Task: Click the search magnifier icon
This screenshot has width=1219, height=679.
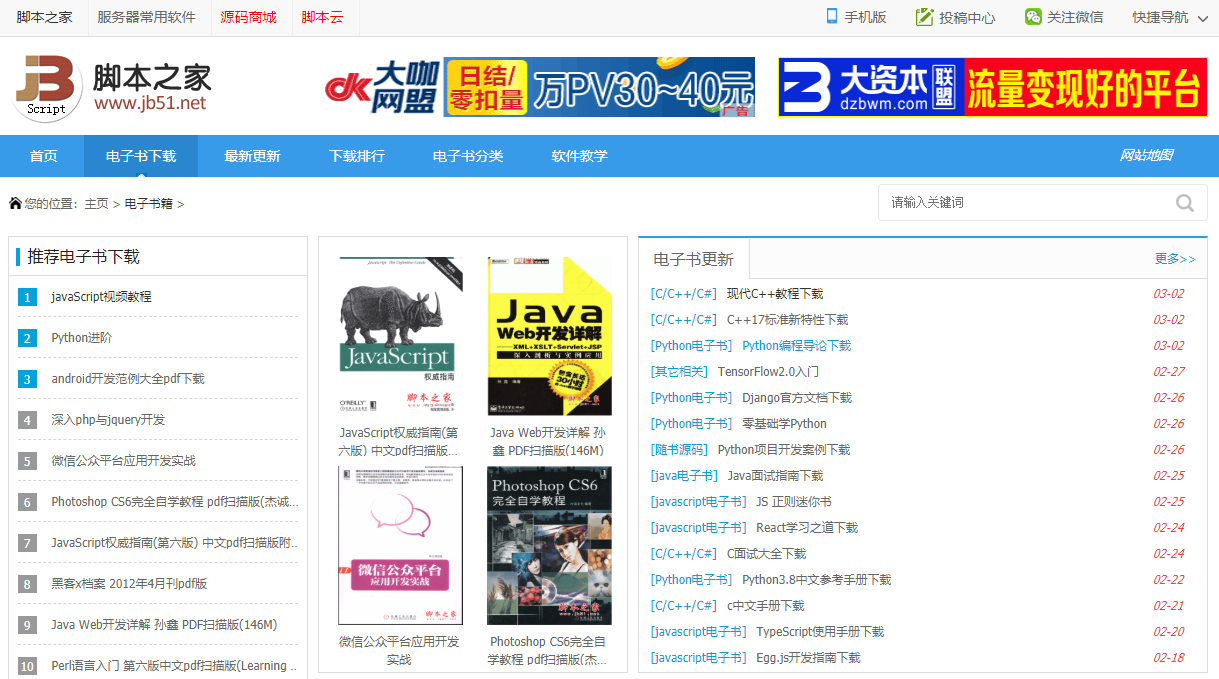Action: point(1184,202)
